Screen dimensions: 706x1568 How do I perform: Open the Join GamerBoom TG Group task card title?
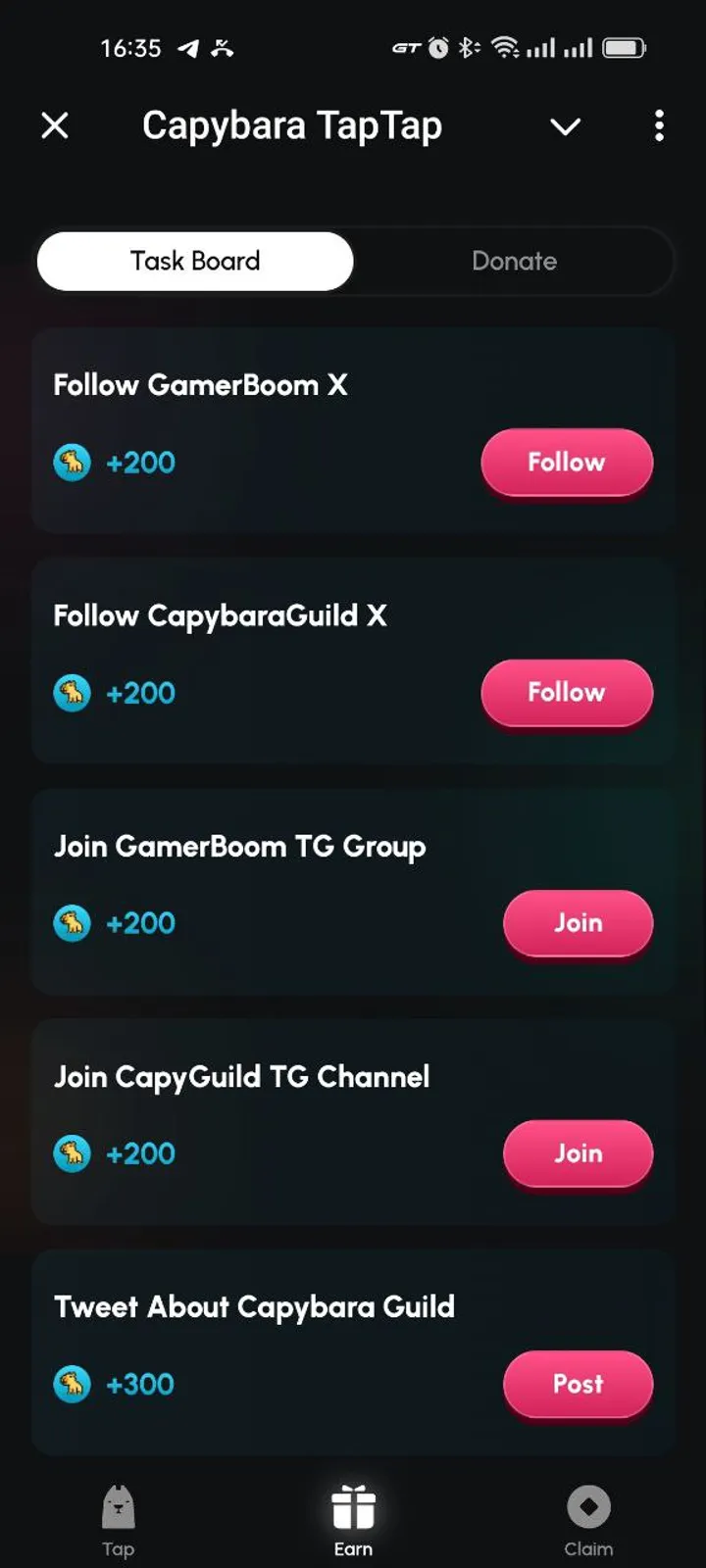pos(240,847)
